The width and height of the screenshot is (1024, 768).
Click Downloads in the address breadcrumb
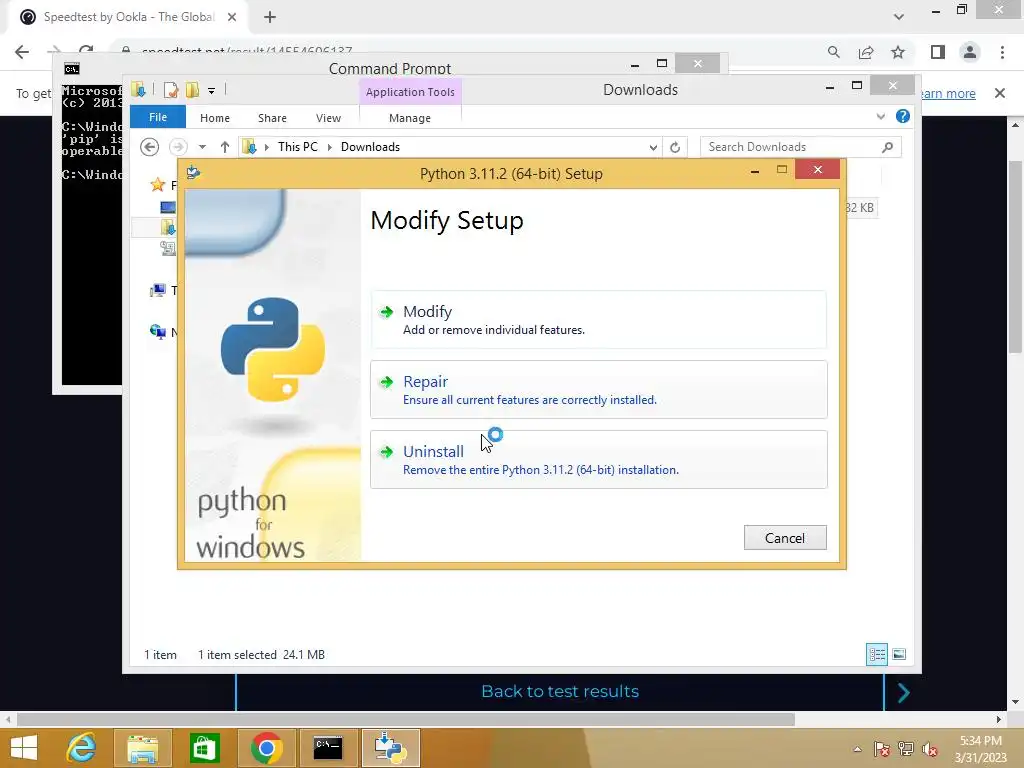tap(370, 147)
